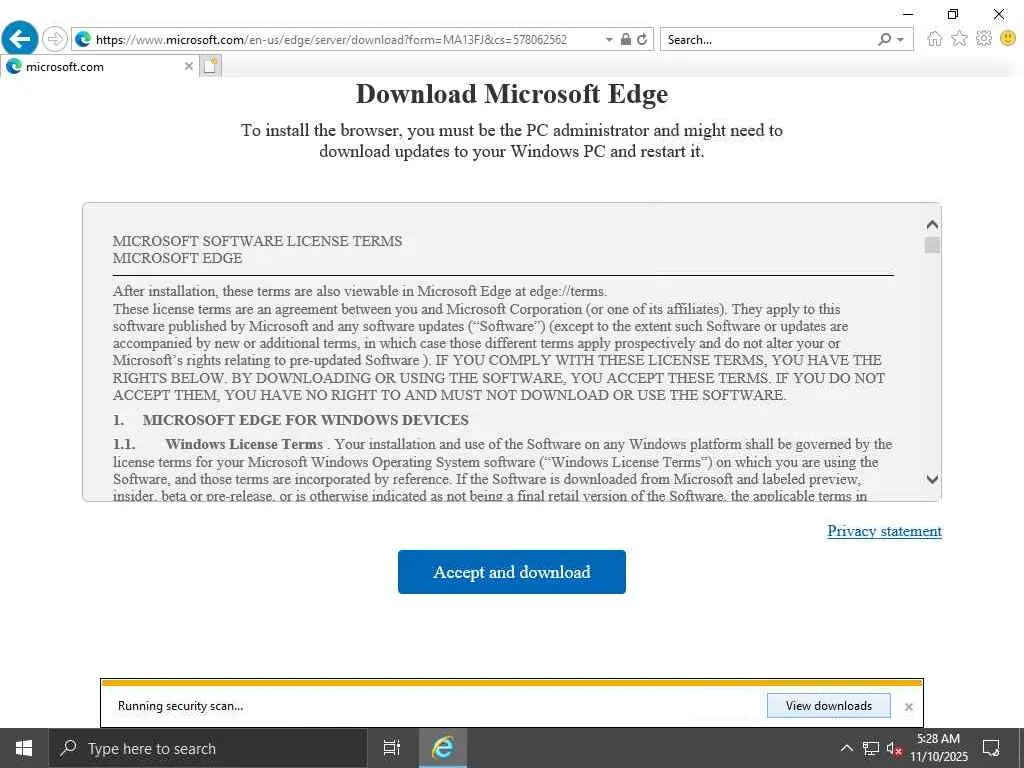Click the Edge site icon in address bar
The width and height of the screenshot is (1024, 768).
point(83,39)
